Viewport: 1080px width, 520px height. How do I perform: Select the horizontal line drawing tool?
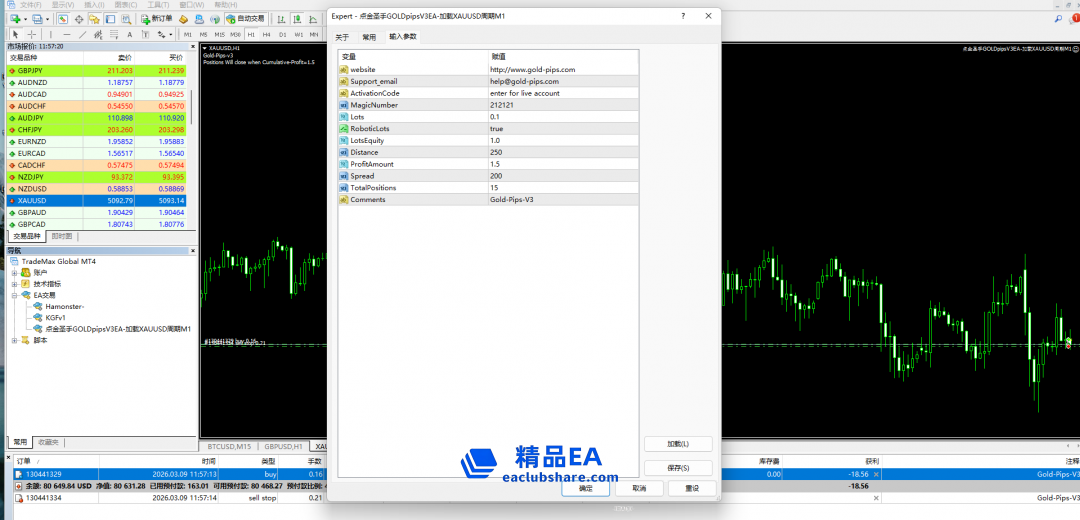(x=67, y=34)
